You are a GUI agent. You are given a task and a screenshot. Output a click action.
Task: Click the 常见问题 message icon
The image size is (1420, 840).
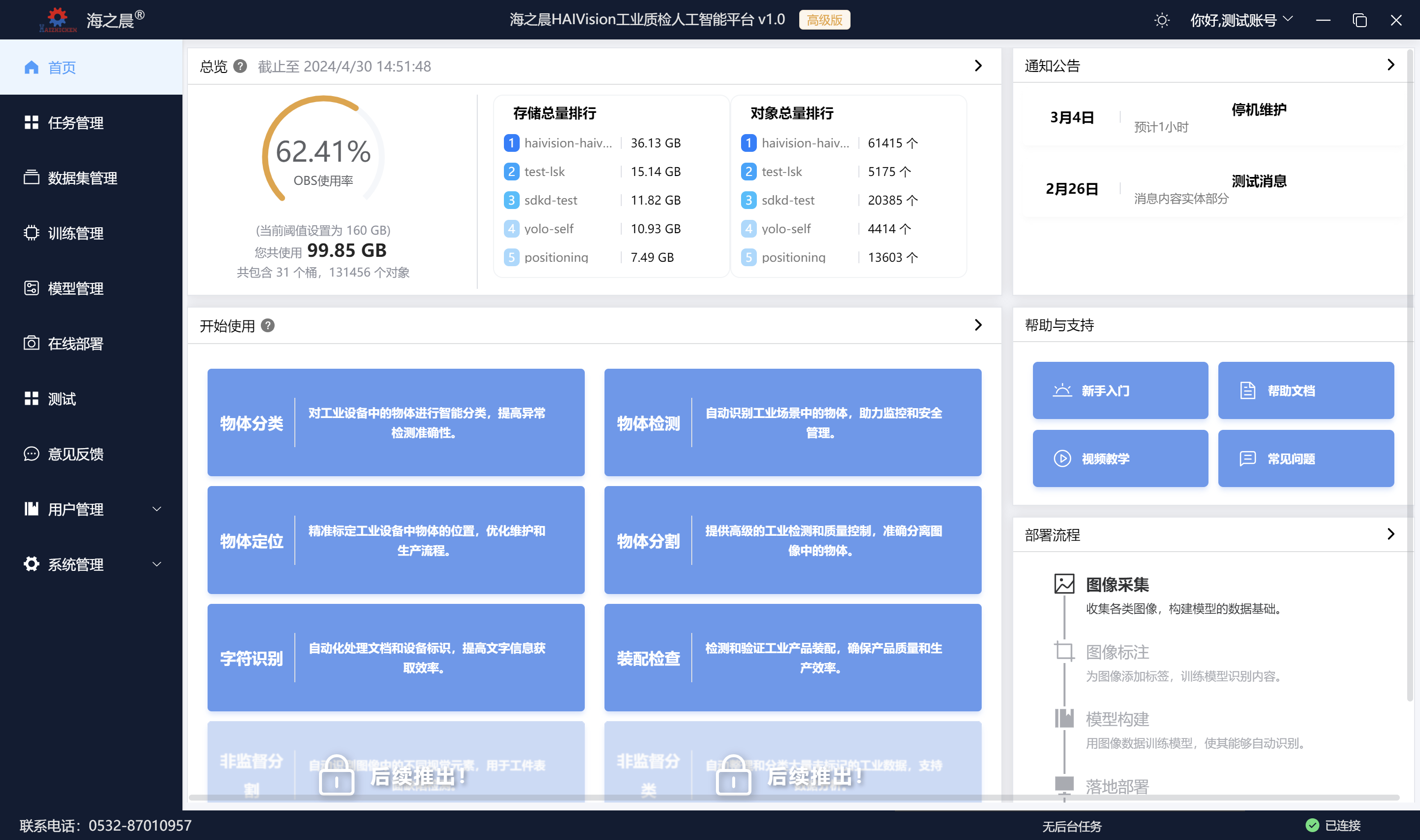1247,458
